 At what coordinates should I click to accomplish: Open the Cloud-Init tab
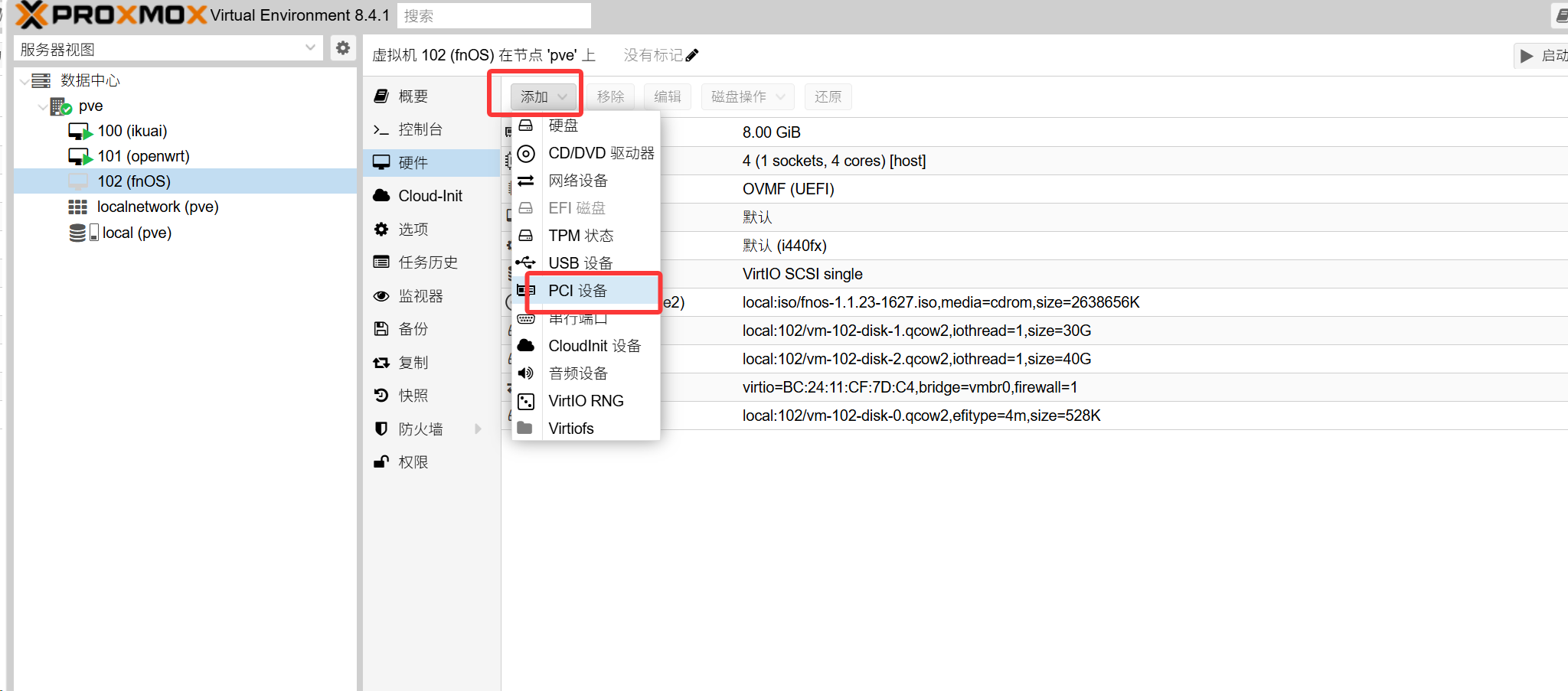pos(430,196)
